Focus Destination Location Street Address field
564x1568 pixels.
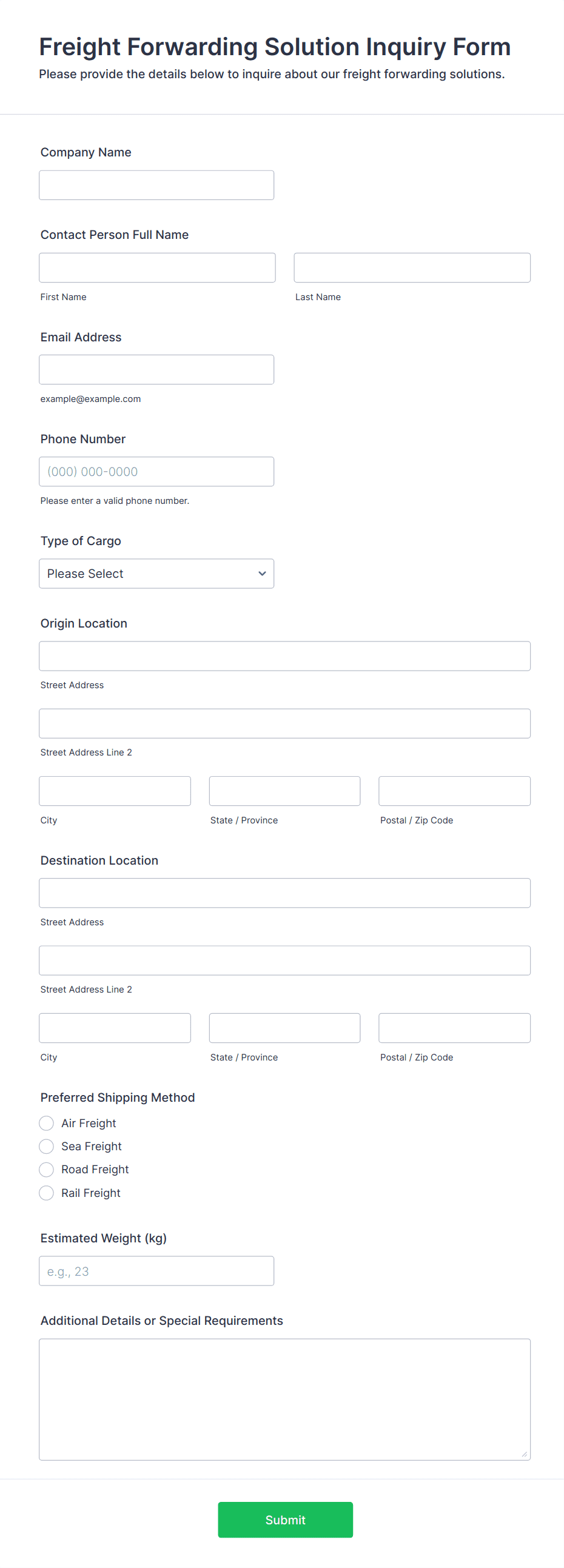pos(284,893)
